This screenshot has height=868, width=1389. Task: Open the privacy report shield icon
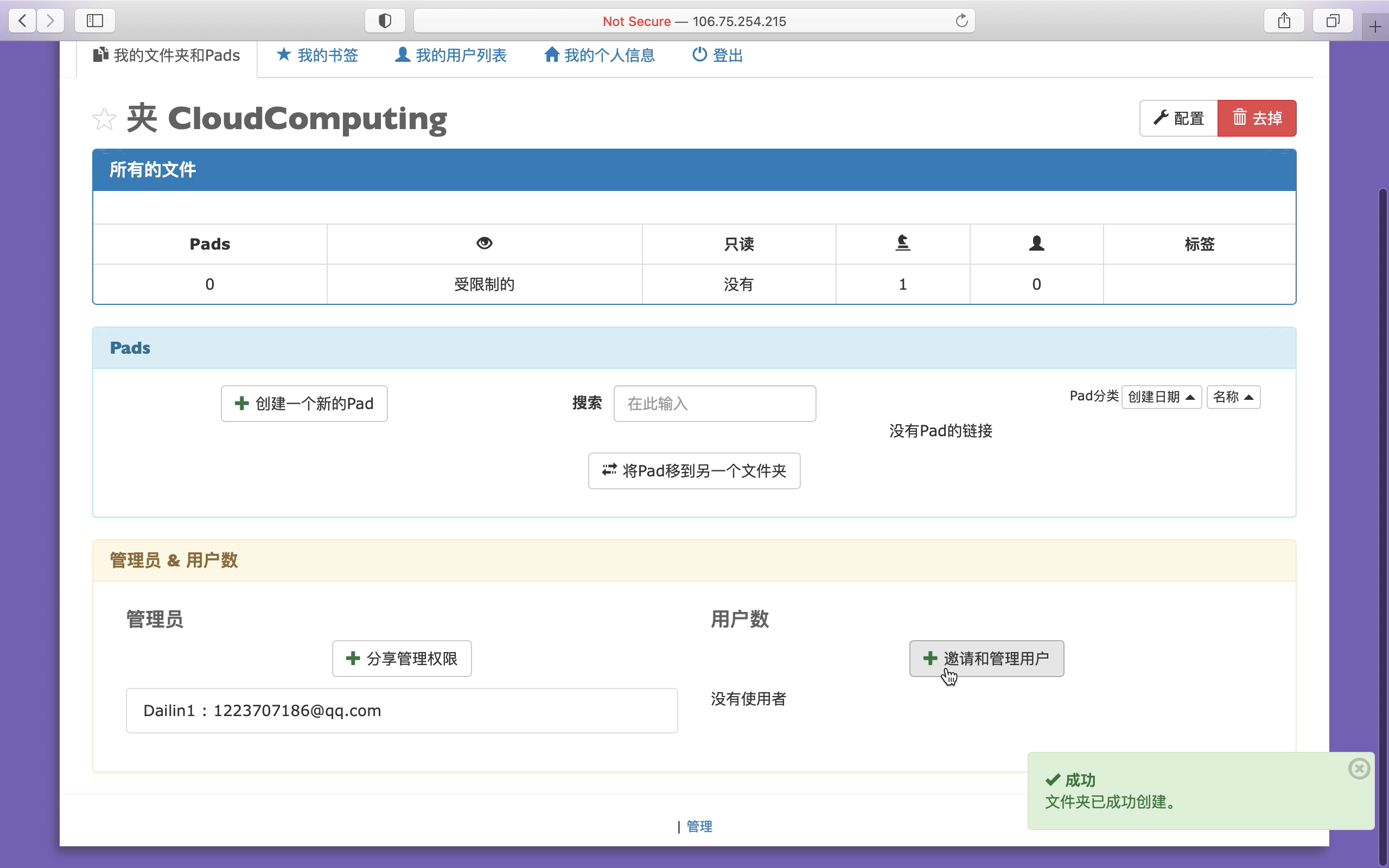click(385, 21)
